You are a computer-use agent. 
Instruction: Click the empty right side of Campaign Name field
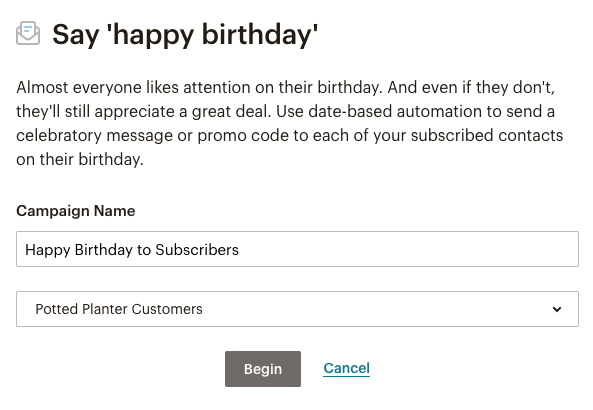[x=408, y=249]
